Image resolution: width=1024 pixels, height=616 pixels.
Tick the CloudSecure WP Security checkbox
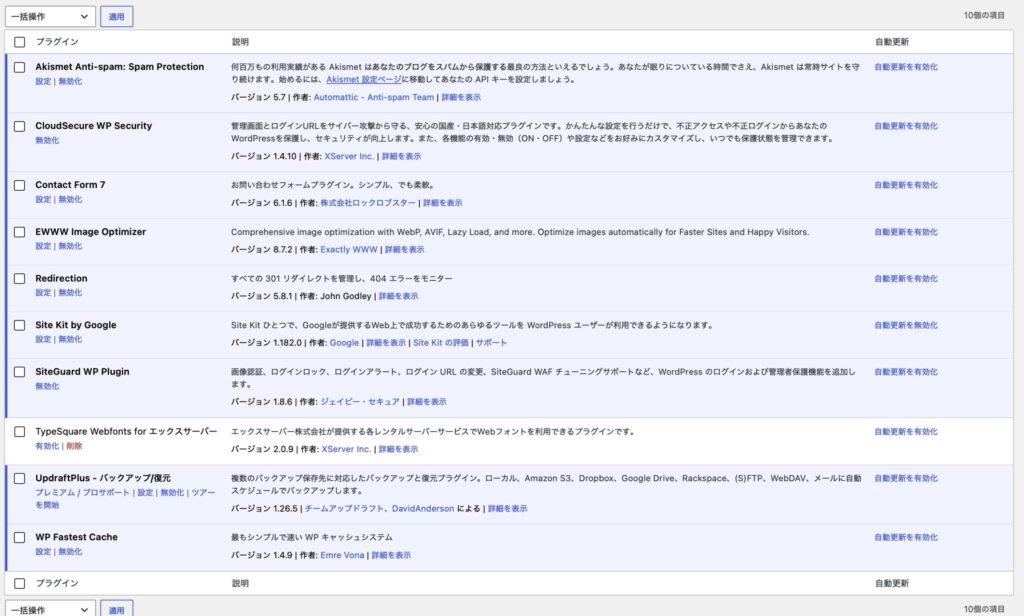pos(20,126)
